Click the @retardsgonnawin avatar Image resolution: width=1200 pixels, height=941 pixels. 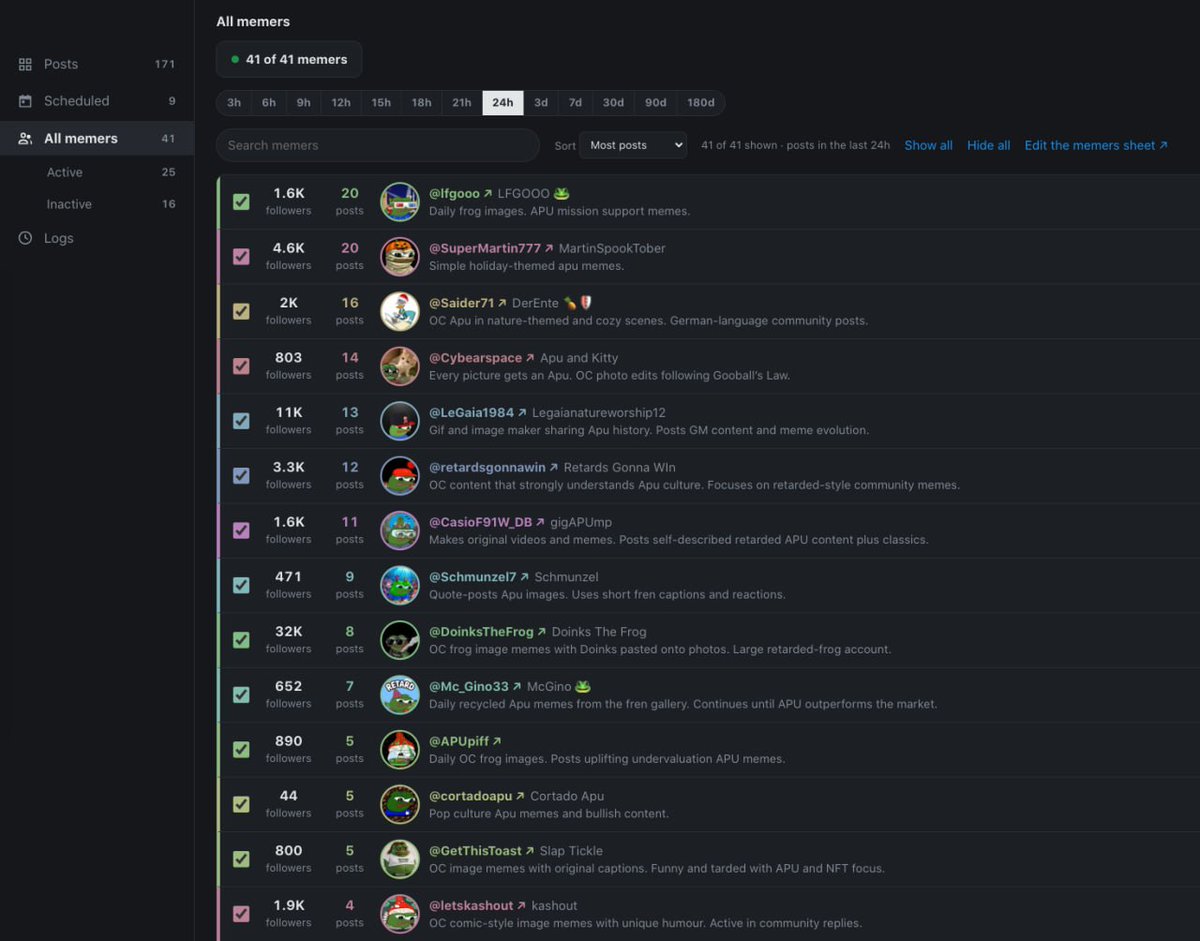tap(400, 476)
